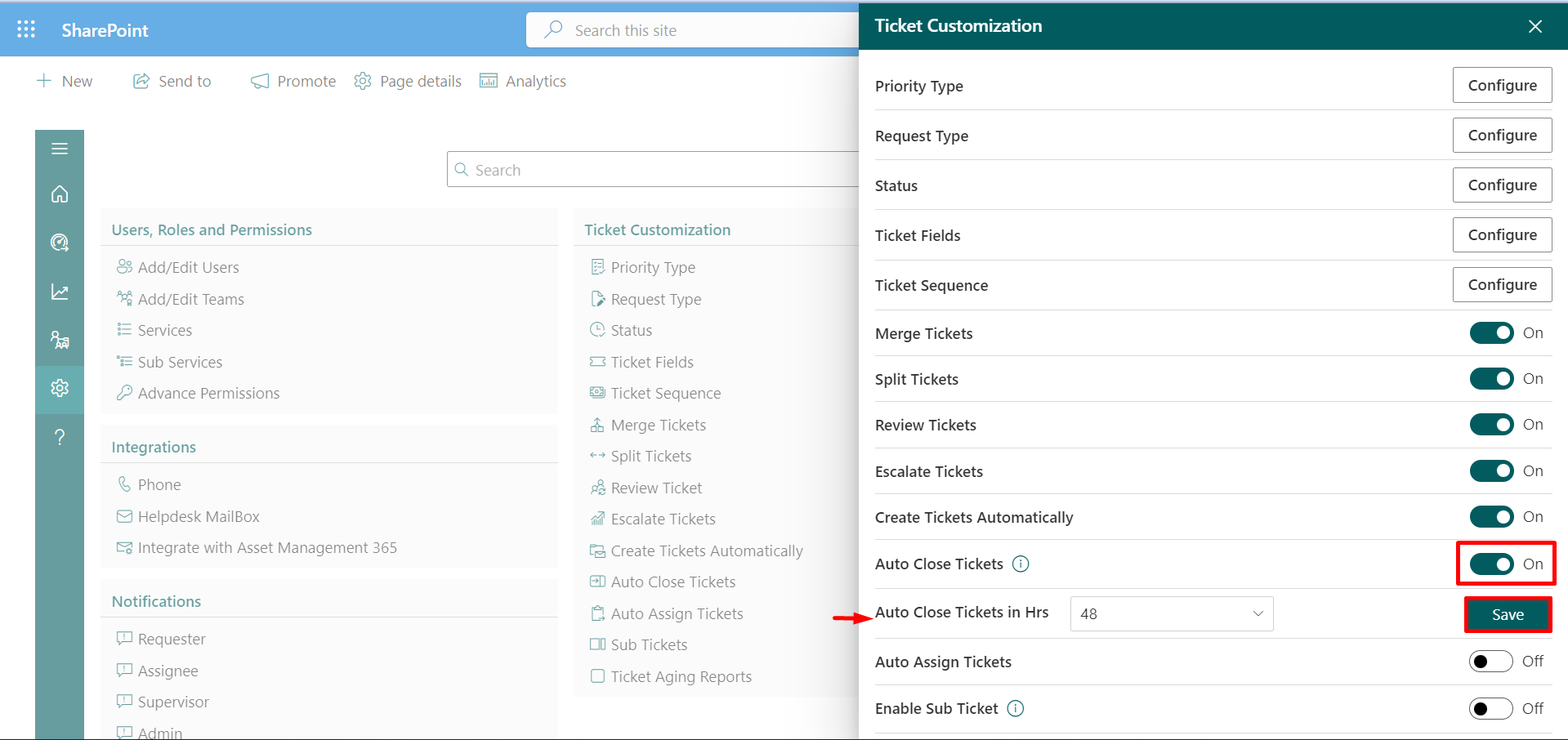Toggle the Merge Tickets switch

pyautogui.click(x=1492, y=333)
